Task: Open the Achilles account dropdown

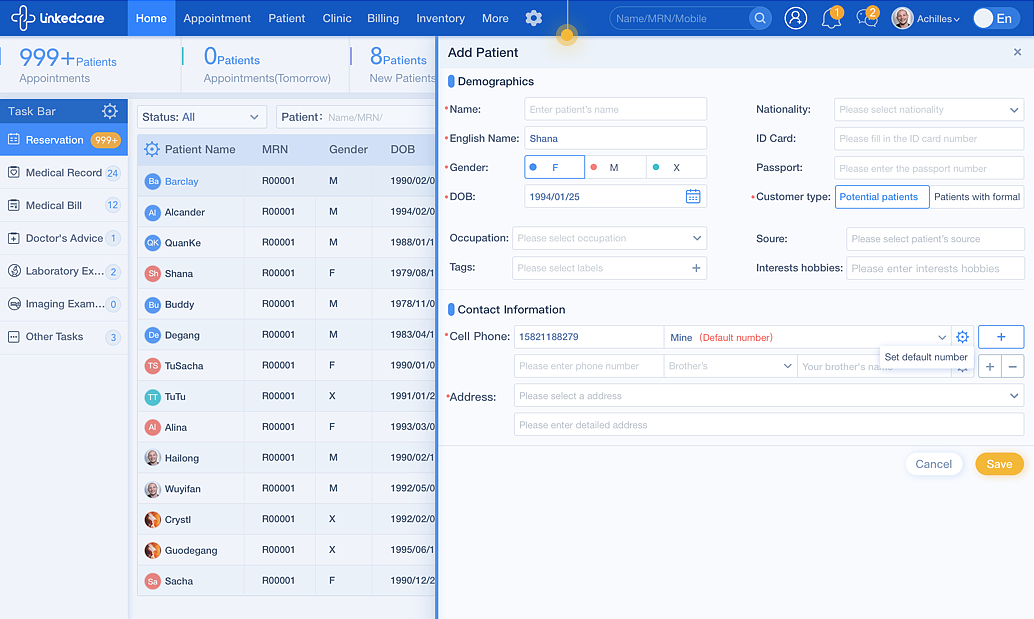Action: click(x=938, y=18)
